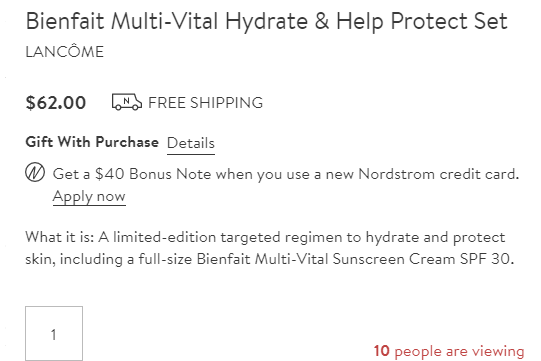This screenshot has height=361, width=541.
Task: Click the 'What it is:' description label
Action: pos(60,237)
